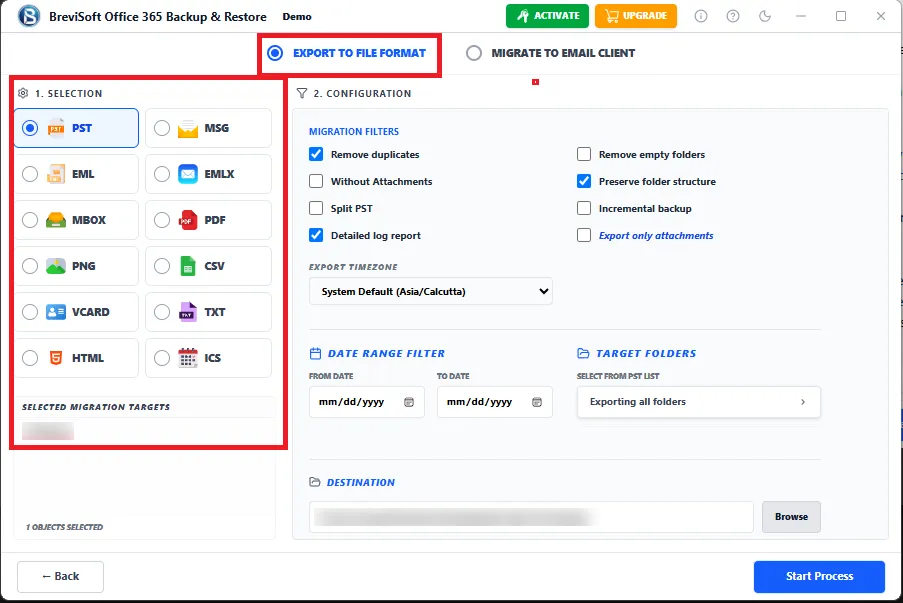Enable Without Attachments checkbox

316,181
